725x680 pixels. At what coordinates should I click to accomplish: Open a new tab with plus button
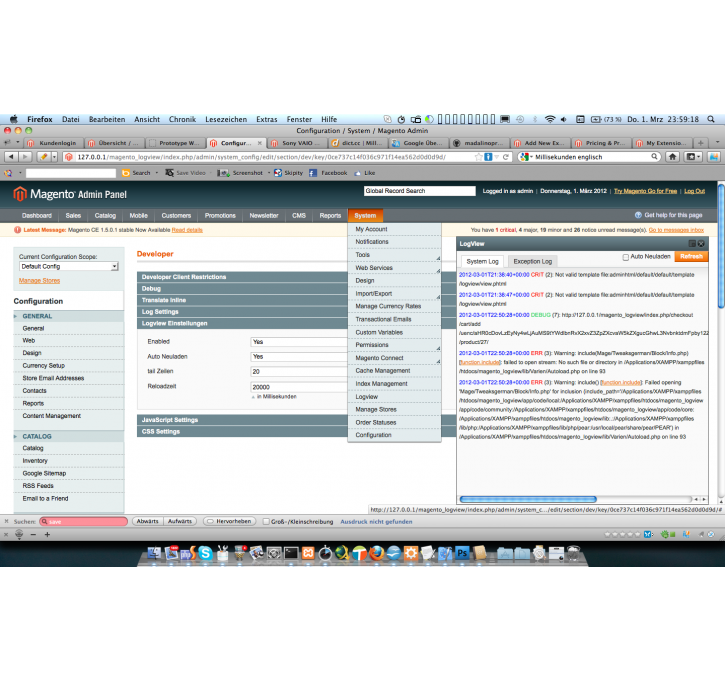click(700, 143)
